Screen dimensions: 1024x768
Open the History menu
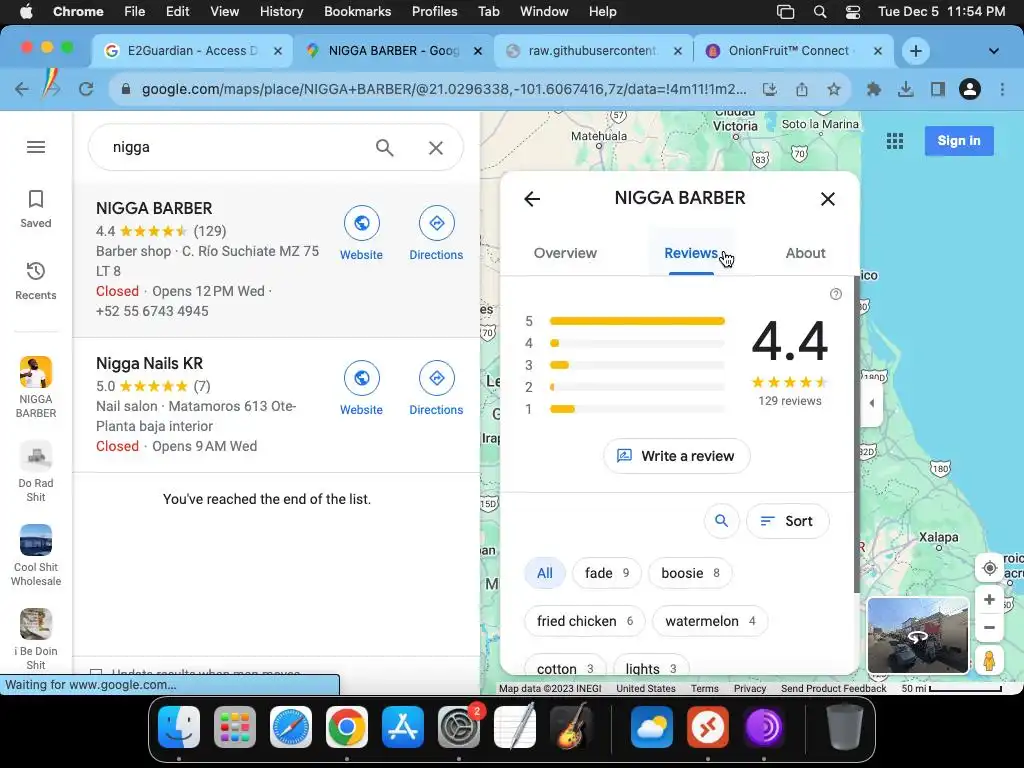click(x=281, y=11)
